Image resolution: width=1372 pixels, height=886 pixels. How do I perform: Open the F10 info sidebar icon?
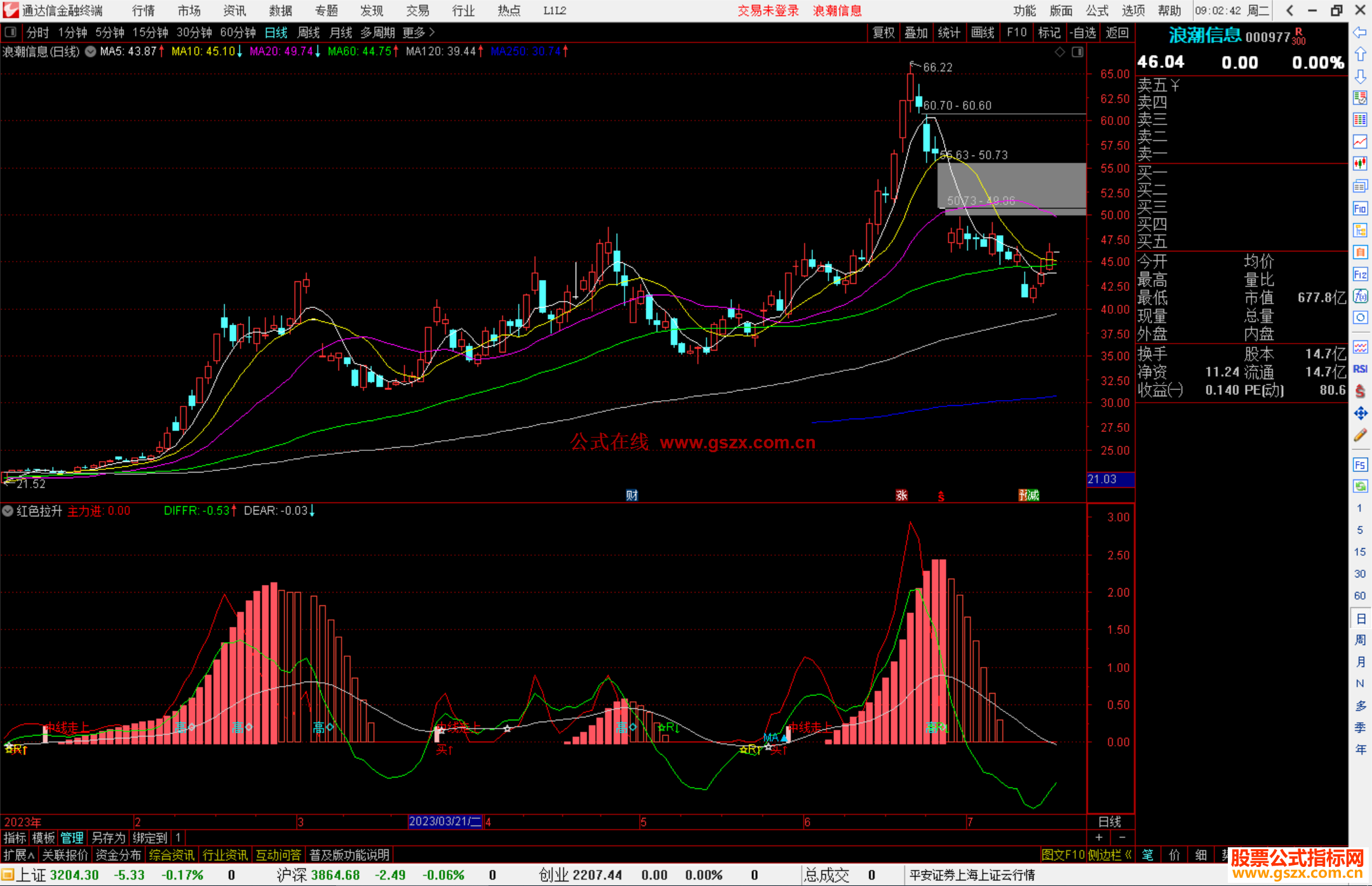(1360, 209)
